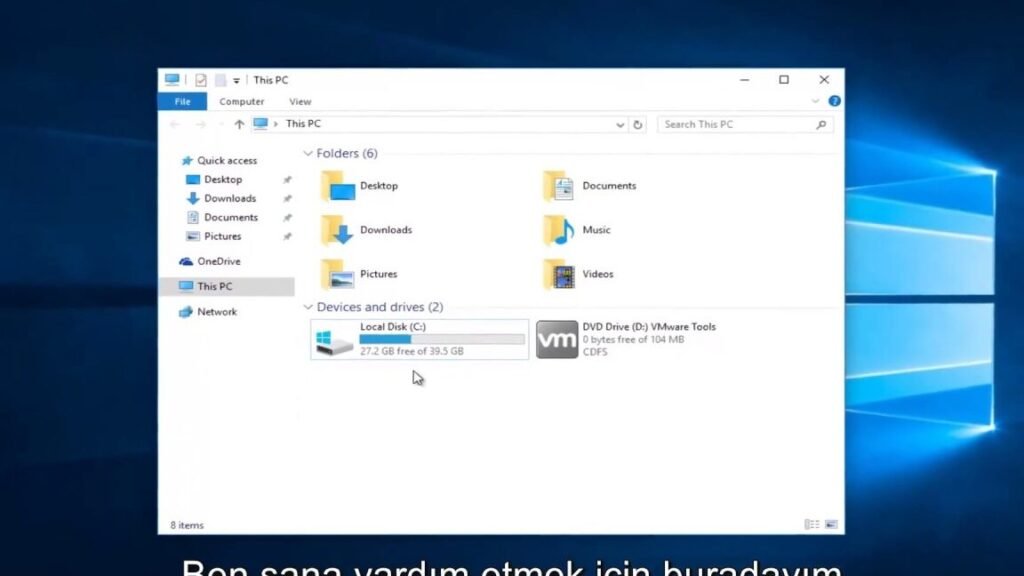The height and width of the screenshot is (576, 1024).
Task: Collapse the Devices and drives (2) group
Action: point(308,307)
